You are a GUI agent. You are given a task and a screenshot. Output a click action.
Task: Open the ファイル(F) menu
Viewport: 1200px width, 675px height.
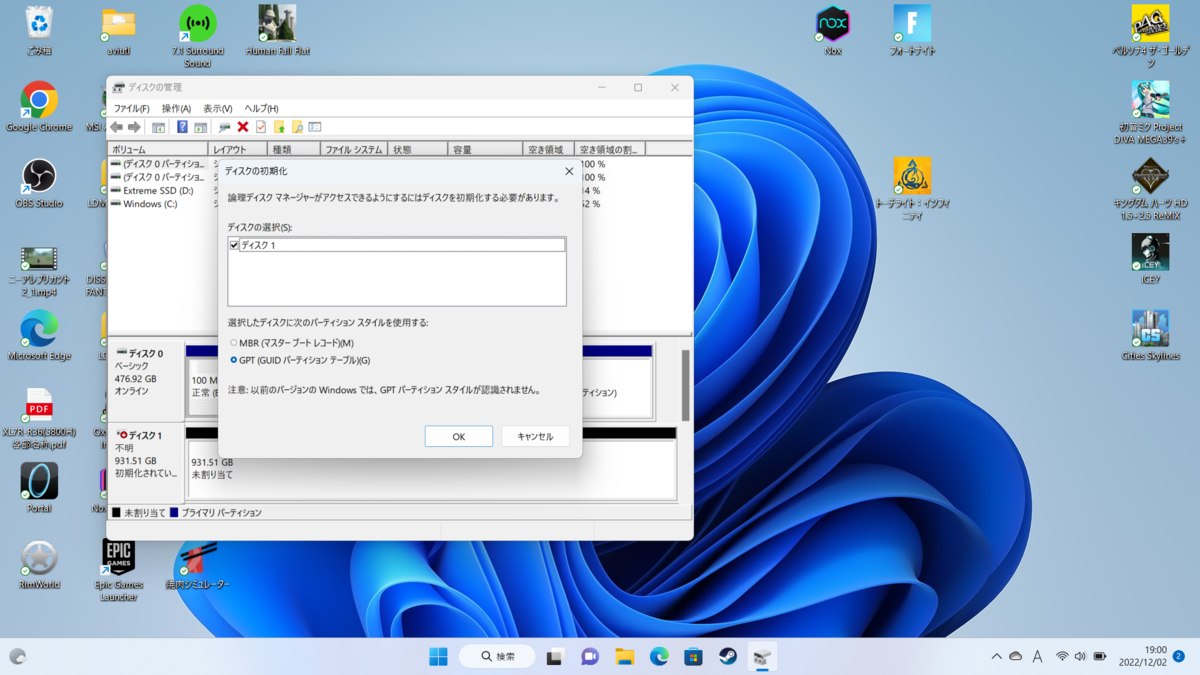[x=131, y=108]
